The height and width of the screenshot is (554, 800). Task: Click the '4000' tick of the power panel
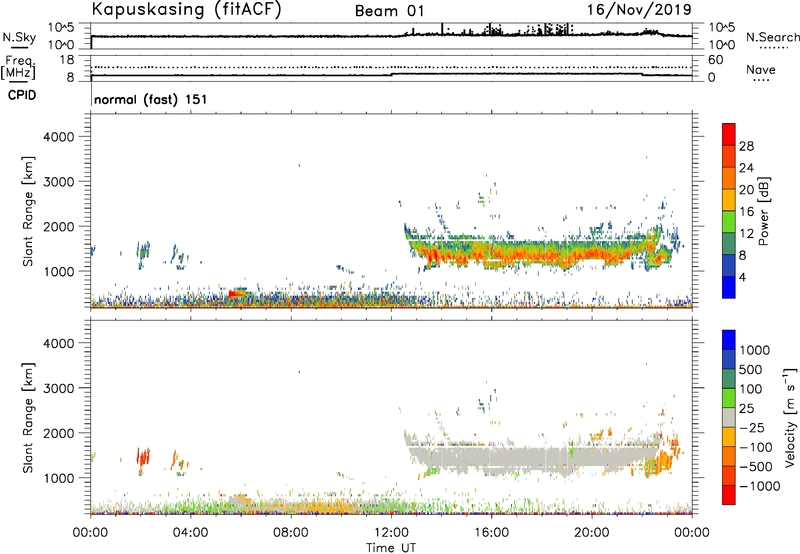[x=58, y=137]
